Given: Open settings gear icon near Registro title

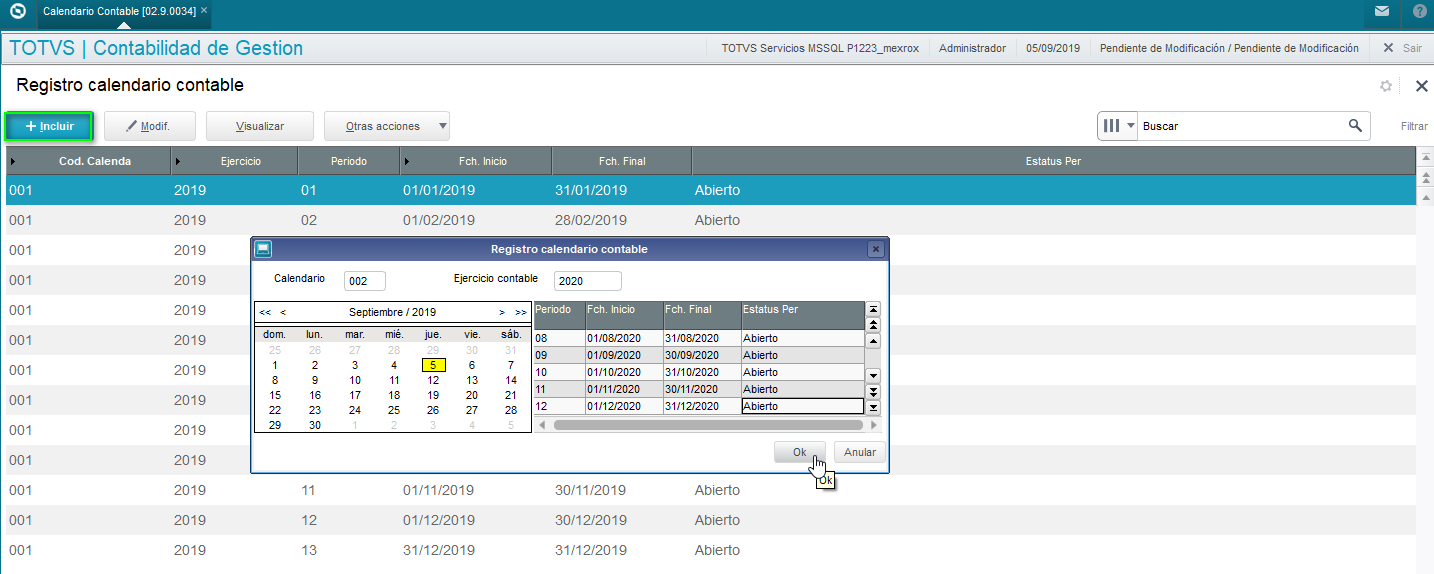Looking at the screenshot, I should tap(1386, 86).
